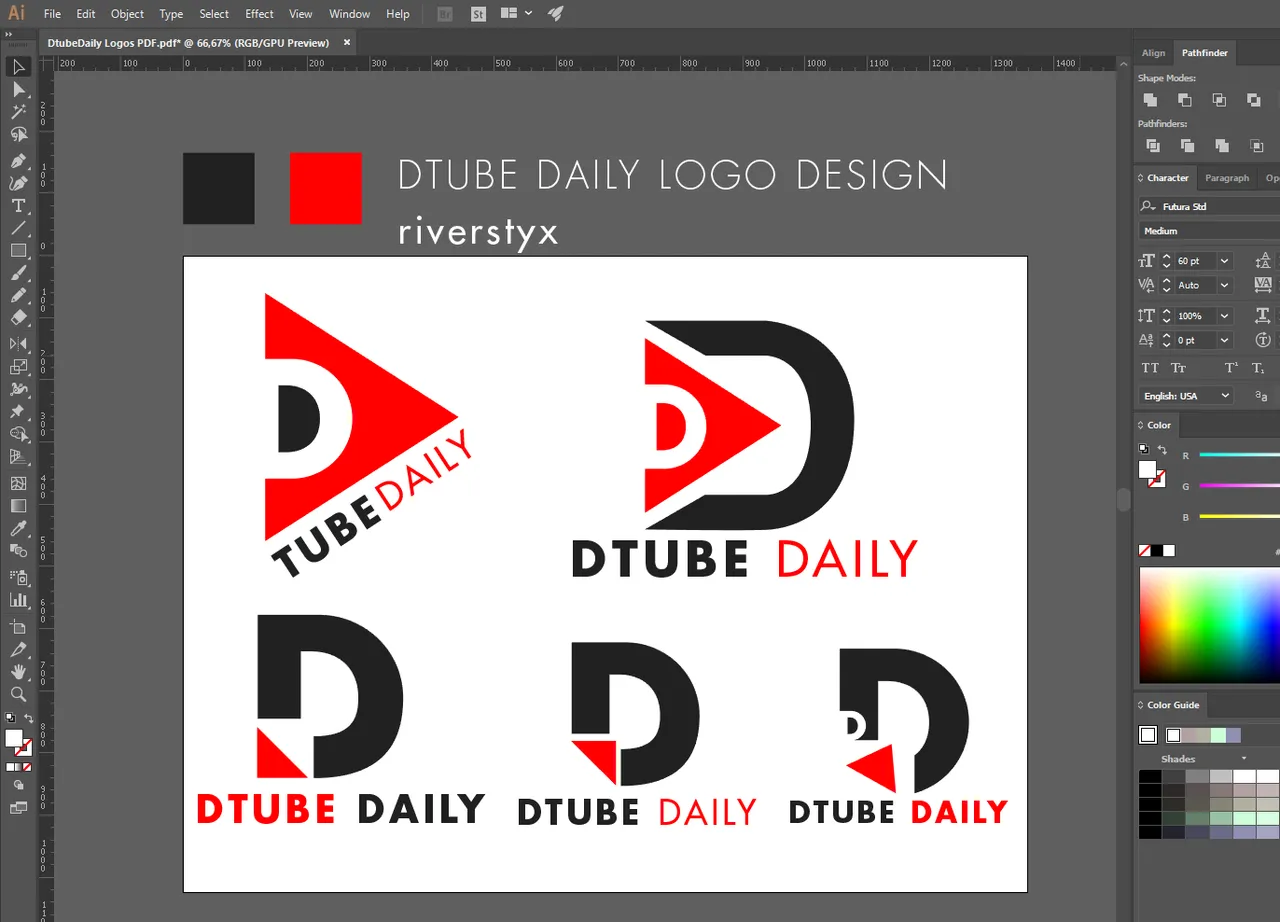This screenshot has height=922, width=1280.
Task: Select the Curvature tool
Action: tap(18, 183)
